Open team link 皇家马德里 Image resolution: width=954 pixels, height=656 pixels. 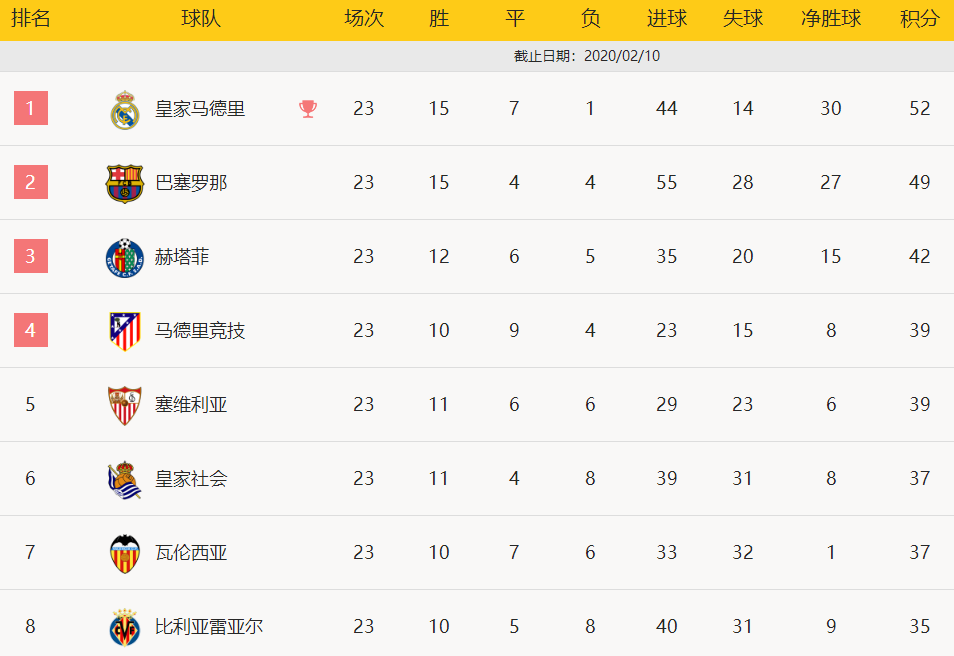coord(200,109)
